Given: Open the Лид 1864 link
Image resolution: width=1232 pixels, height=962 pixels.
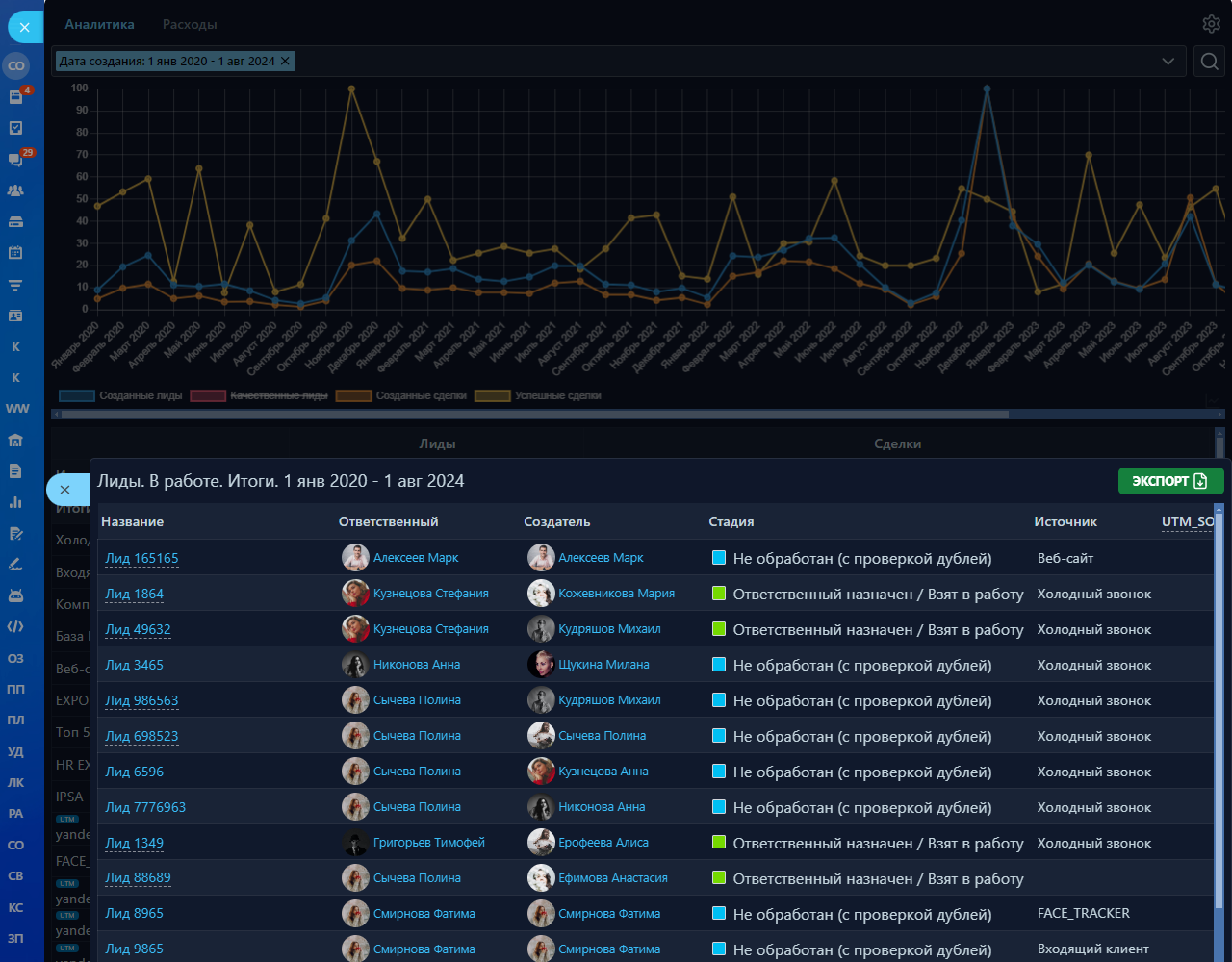Looking at the screenshot, I should 134,594.
